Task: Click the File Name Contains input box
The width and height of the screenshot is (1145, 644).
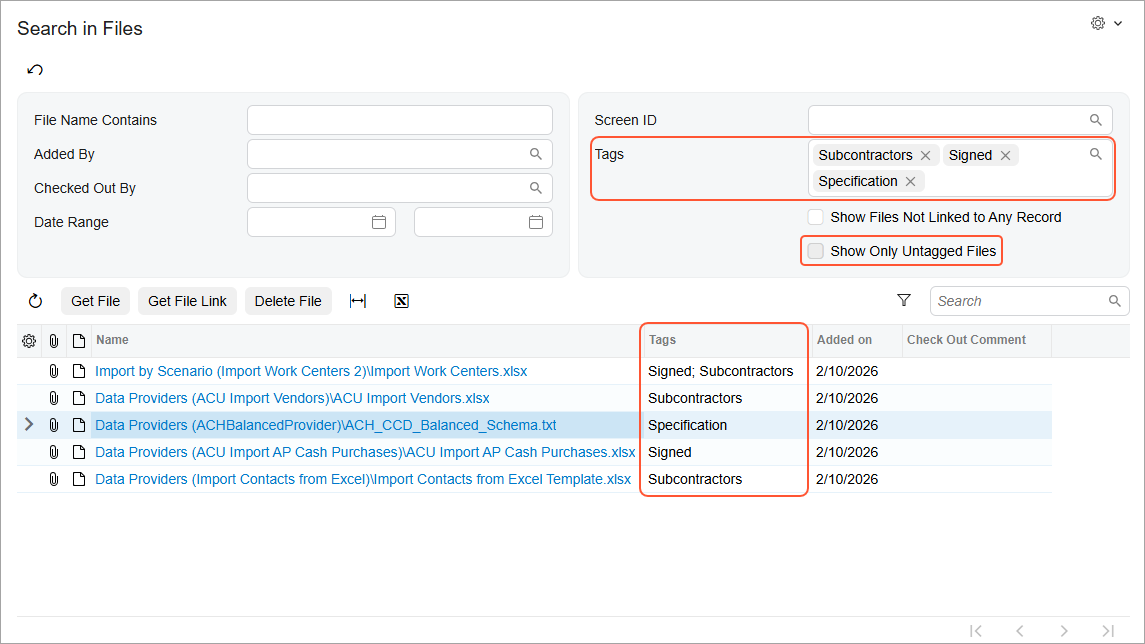Action: [x=399, y=120]
